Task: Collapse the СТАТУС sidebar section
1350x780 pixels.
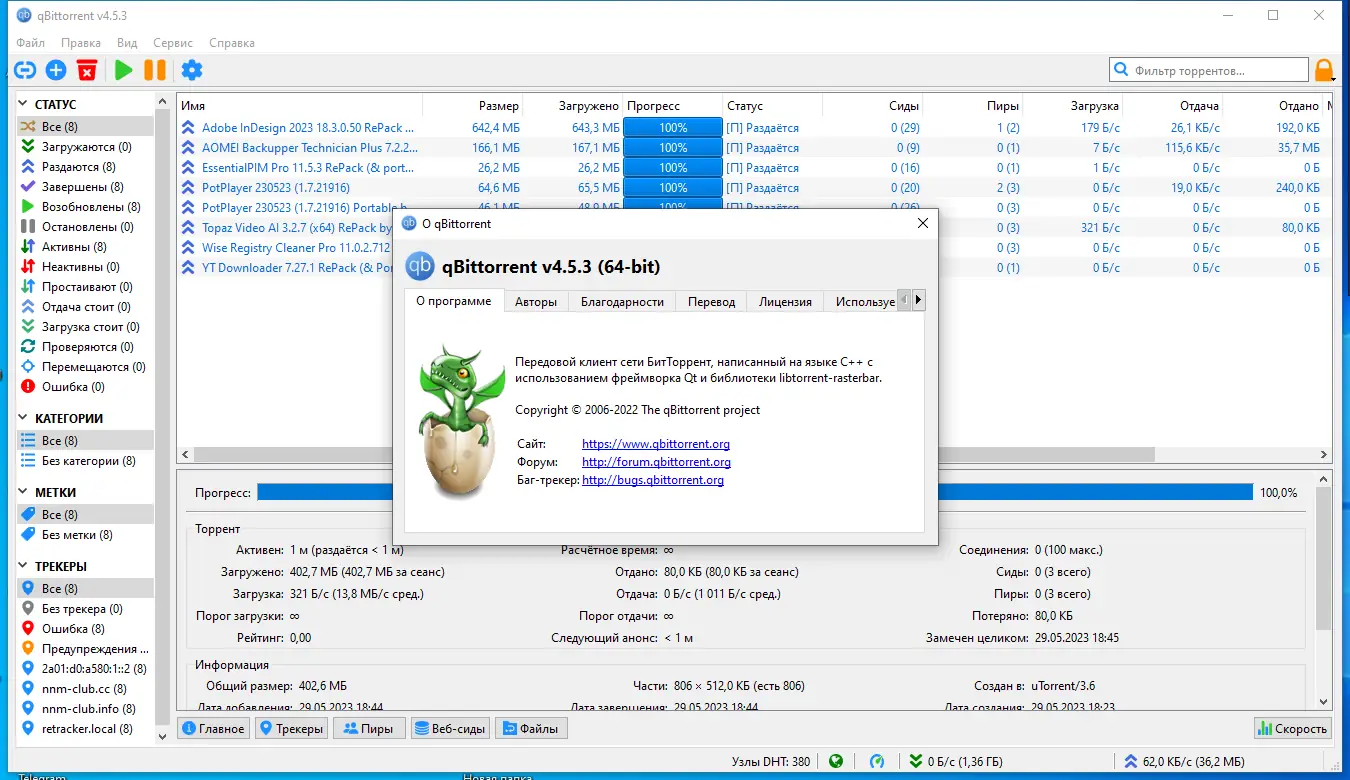Action: click(x=24, y=105)
